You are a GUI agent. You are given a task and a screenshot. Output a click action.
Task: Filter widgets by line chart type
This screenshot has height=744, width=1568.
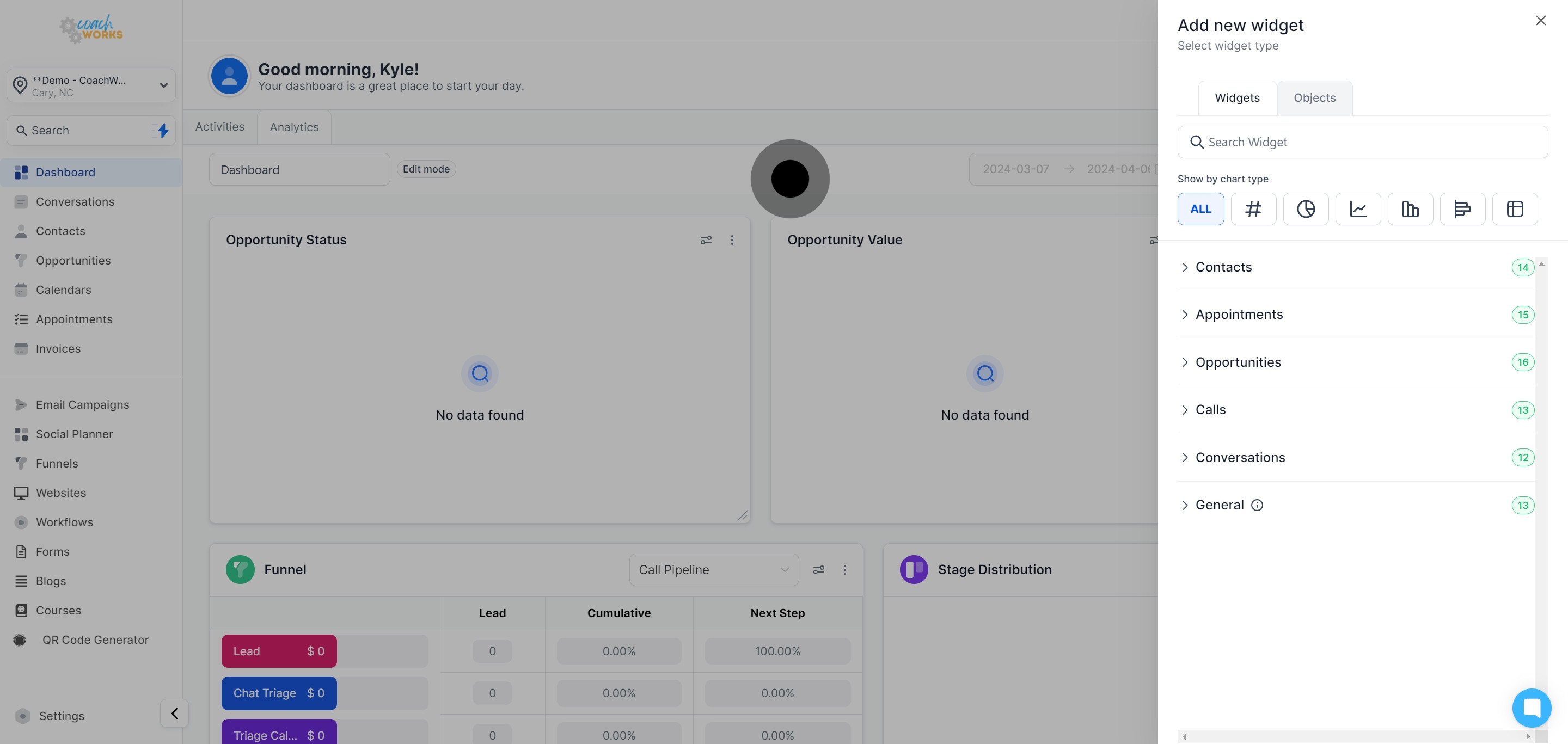(x=1357, y=208)
